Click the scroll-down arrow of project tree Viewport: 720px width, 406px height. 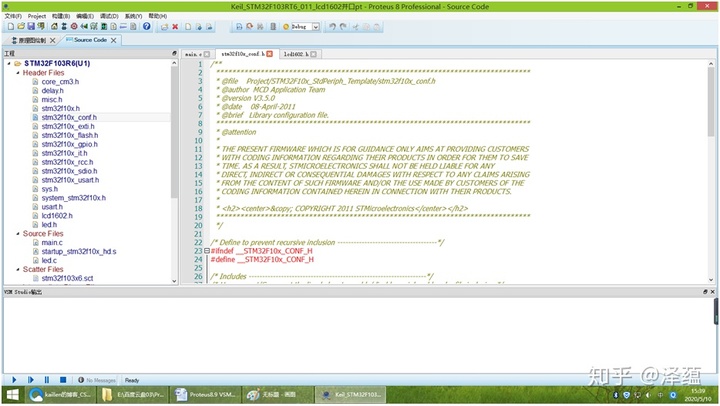coord(174,281)
